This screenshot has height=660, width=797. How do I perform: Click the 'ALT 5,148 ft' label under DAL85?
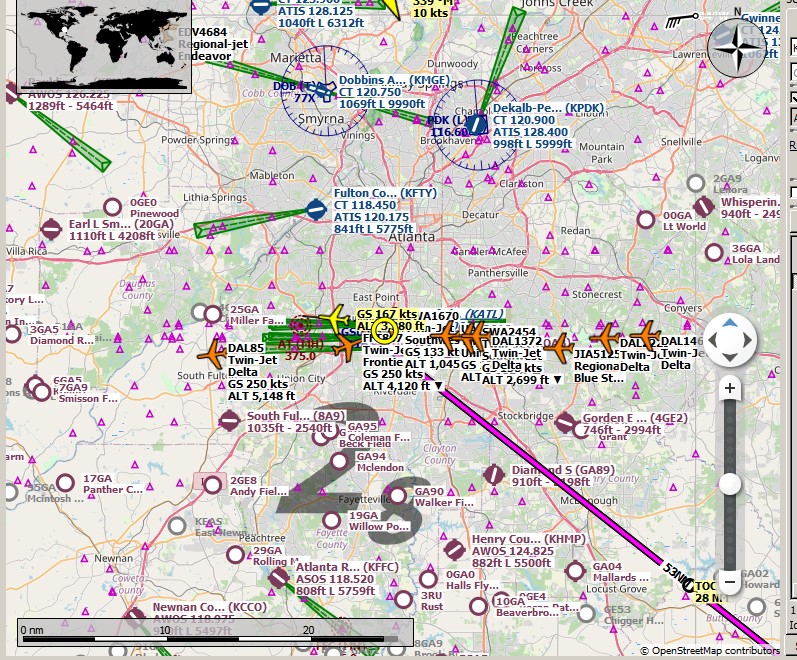coord(261,396)
